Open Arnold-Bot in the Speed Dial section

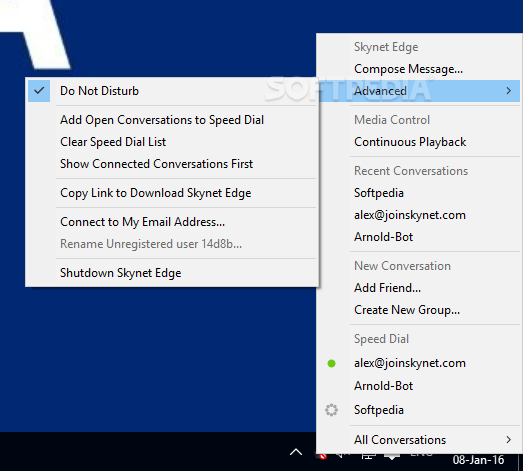pyautogui.click(x=420, y=386)
